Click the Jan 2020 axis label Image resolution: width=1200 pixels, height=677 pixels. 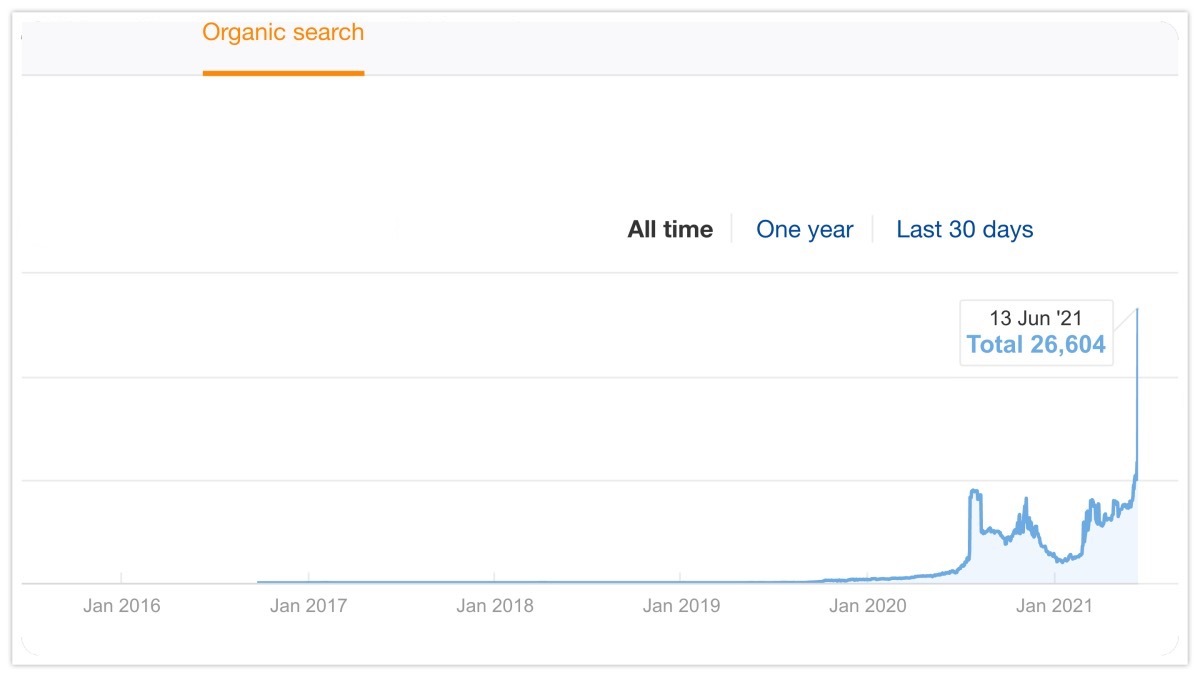pyautogui.click(x=868, y=606)
